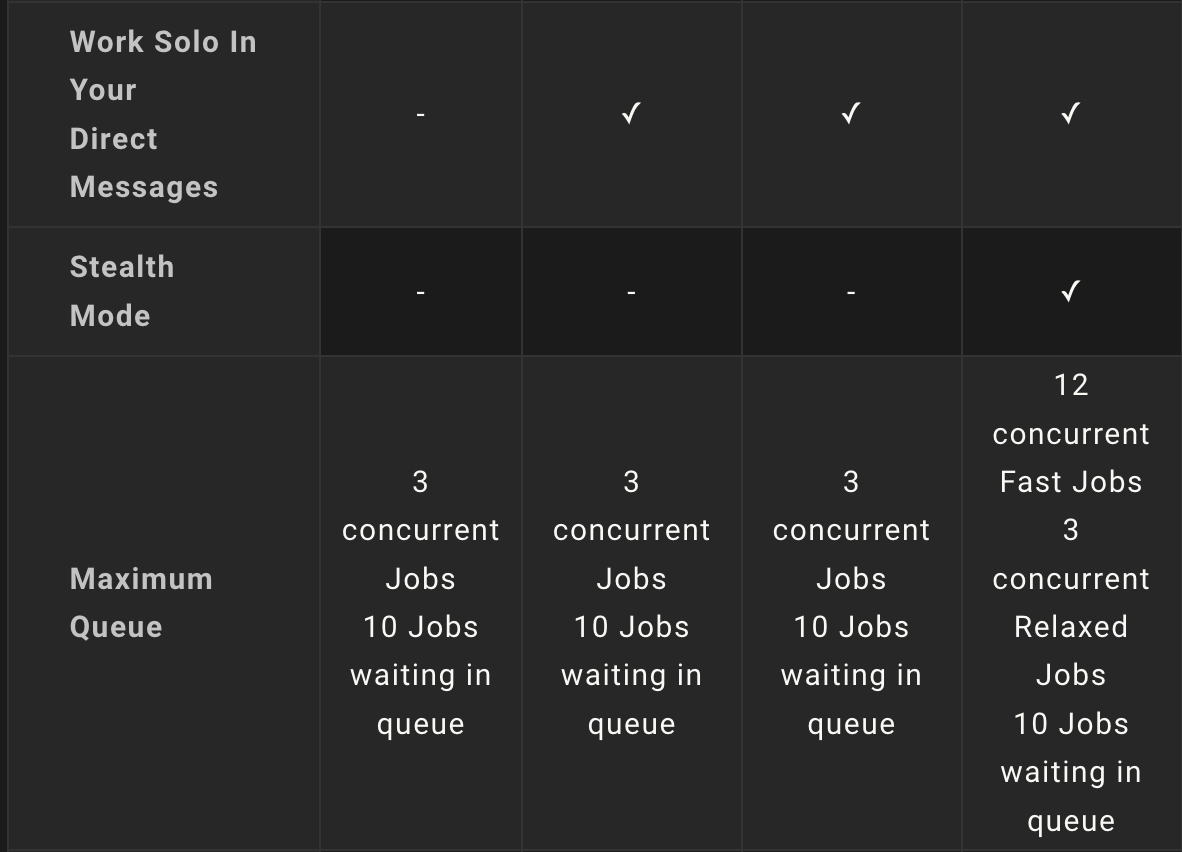Click the rightmost dash in Stealth Mode row
Viewport: 1182px width, 852px height.
tap(851, 292)
